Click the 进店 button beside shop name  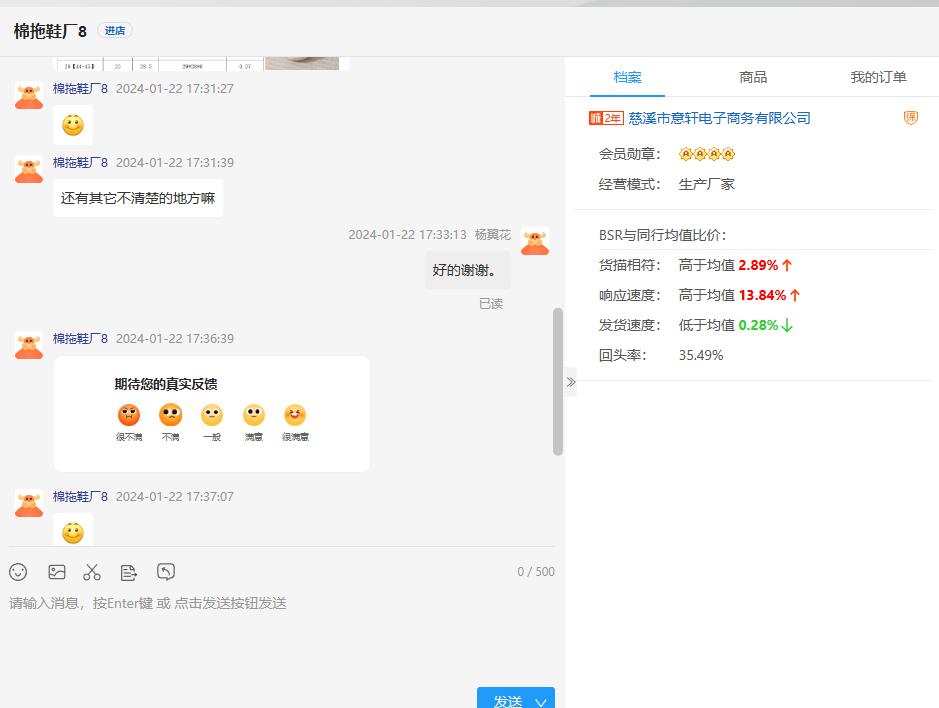pos(115,31)
